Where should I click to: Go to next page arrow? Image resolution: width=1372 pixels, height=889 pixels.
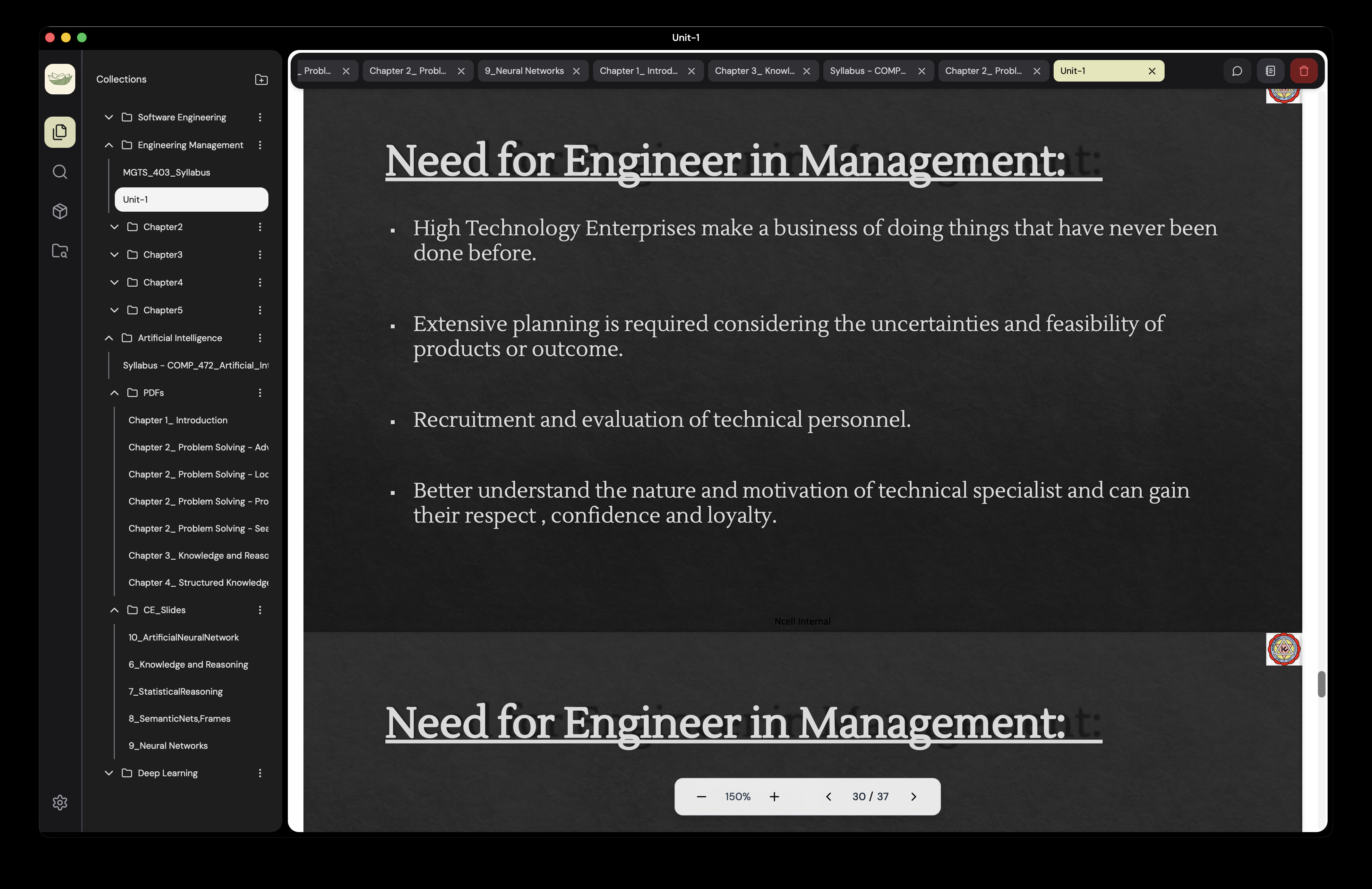coord(913,797)
